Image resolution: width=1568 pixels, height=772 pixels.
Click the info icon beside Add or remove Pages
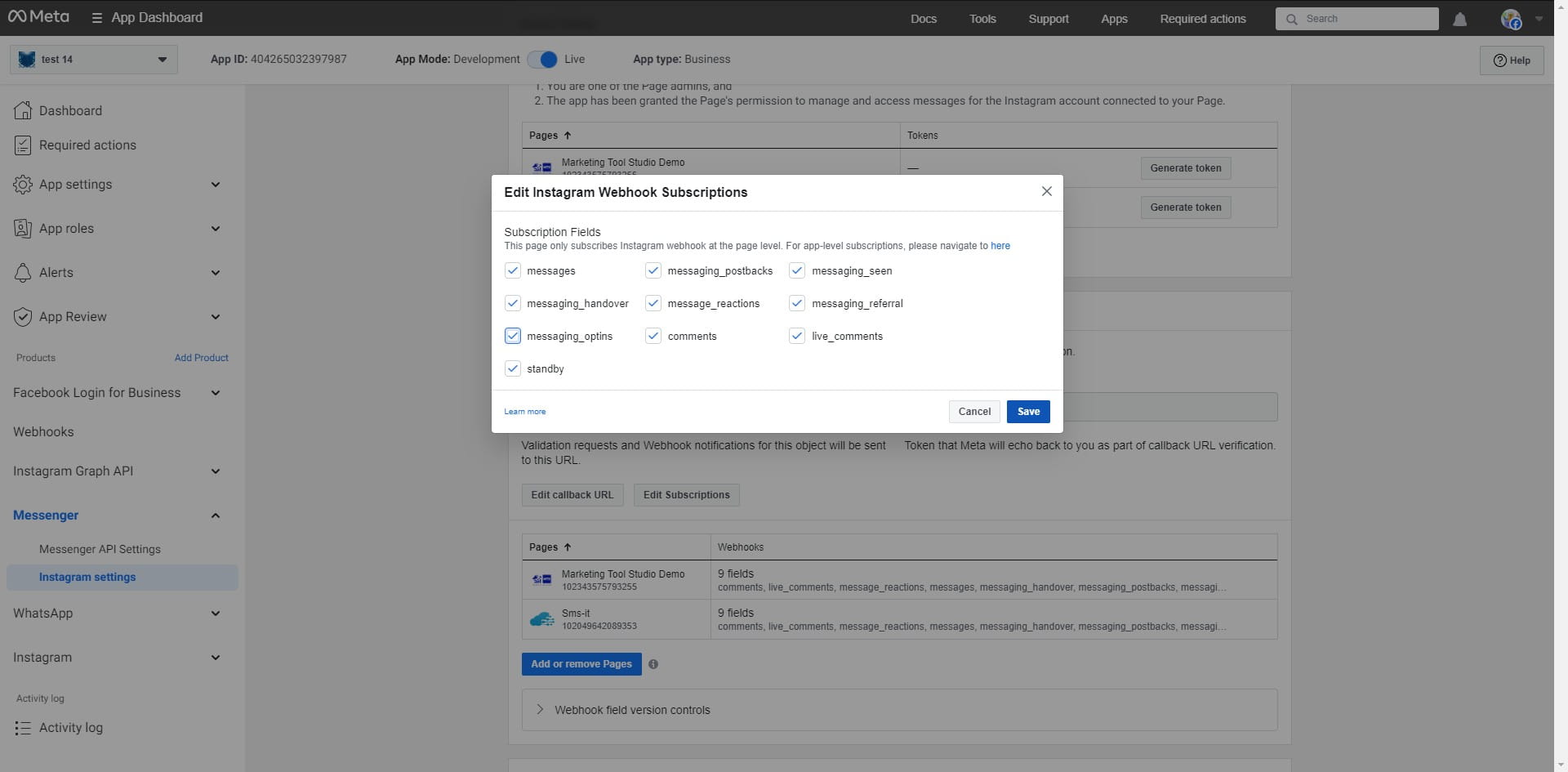click(x=653, y=664)
